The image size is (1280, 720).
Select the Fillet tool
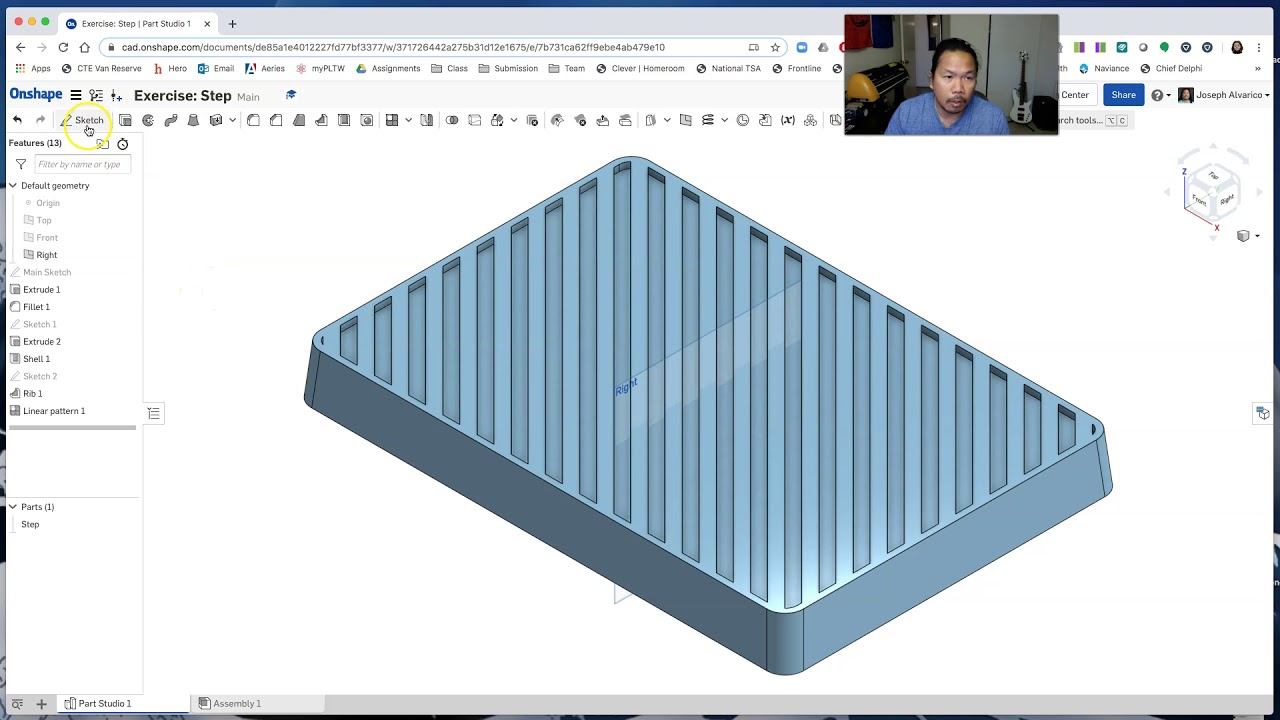click(253, 120)
